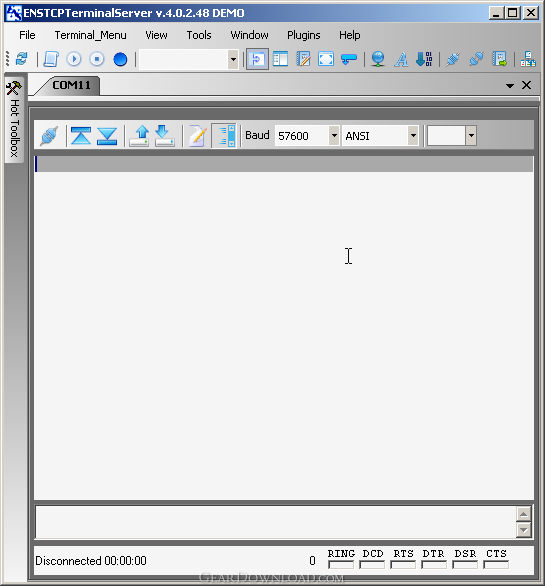Screen dimensions: 545x586
Task: Toggle the pressed blue arrow toolbar button
Action: [x=257, y=59]
